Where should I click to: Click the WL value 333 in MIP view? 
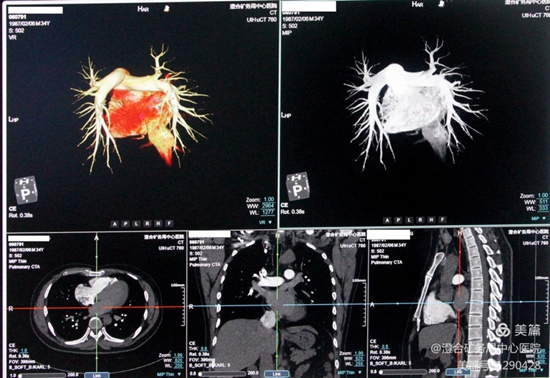543,208
